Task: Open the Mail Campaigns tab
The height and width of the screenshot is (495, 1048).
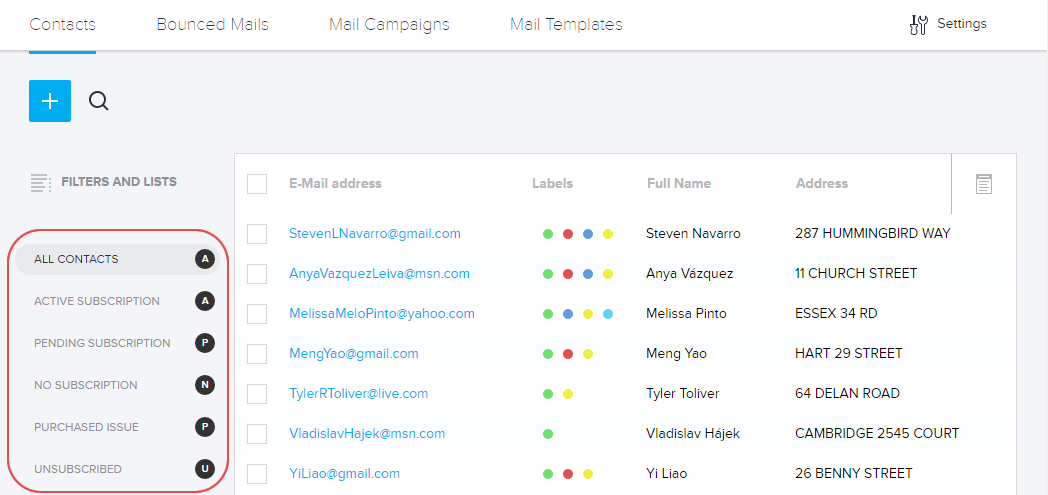Action: (389, 24)
